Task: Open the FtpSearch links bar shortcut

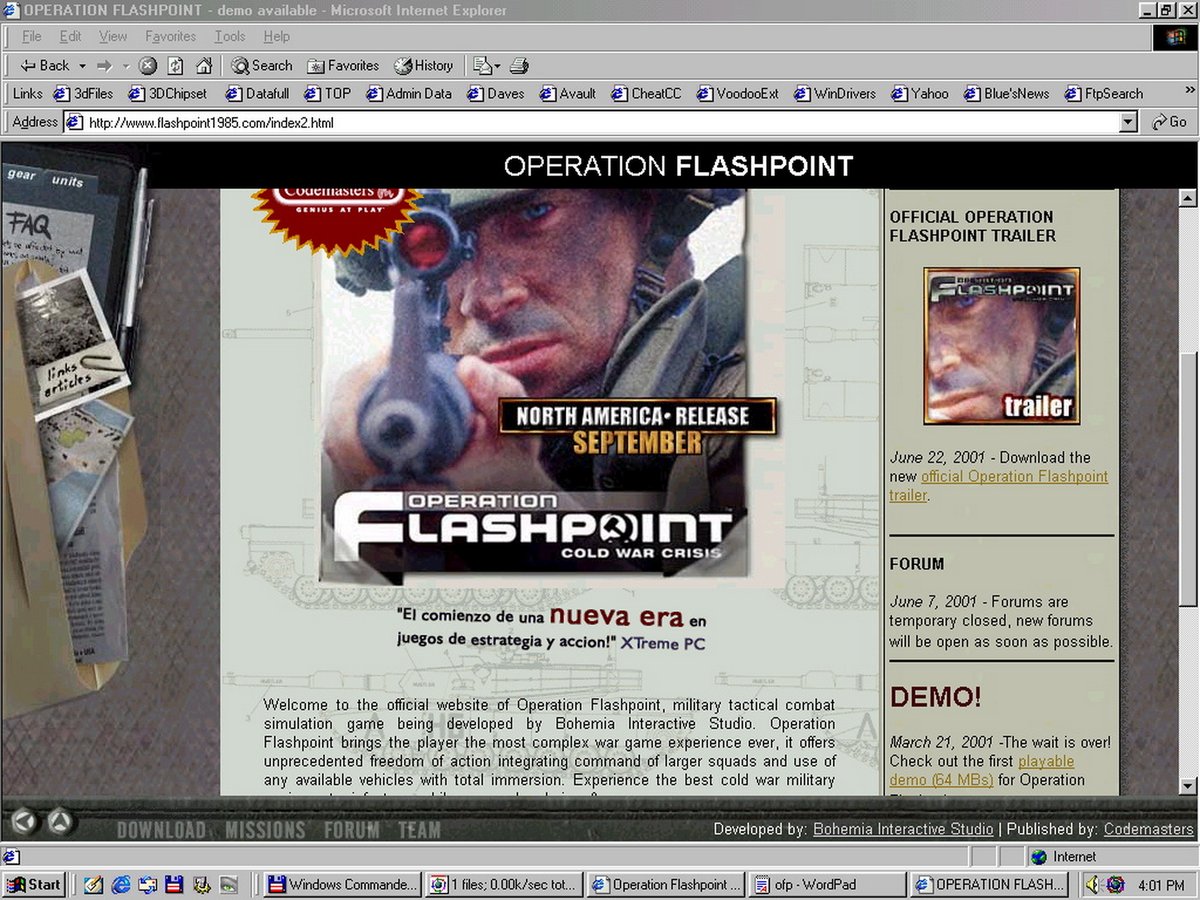Action: tap(1105, 94)
